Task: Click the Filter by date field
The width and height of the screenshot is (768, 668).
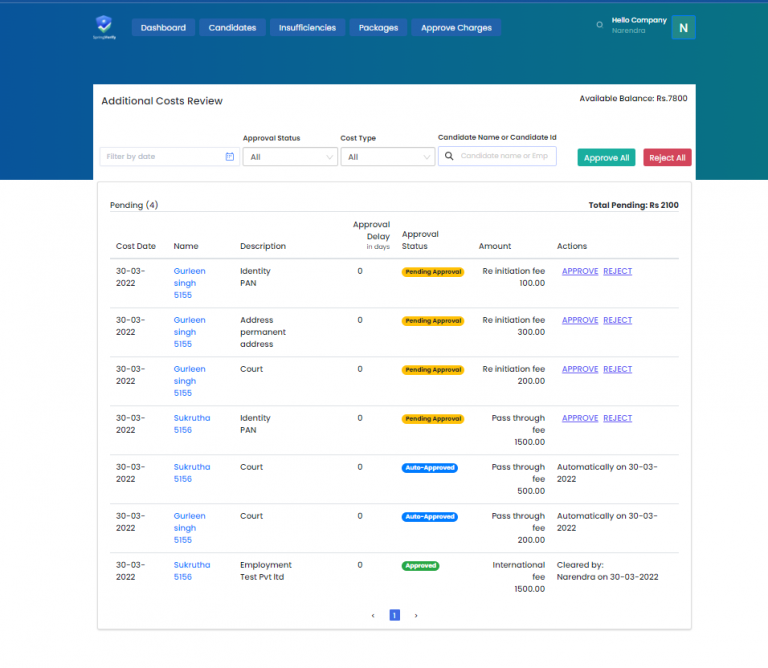Action: (169, 157)
